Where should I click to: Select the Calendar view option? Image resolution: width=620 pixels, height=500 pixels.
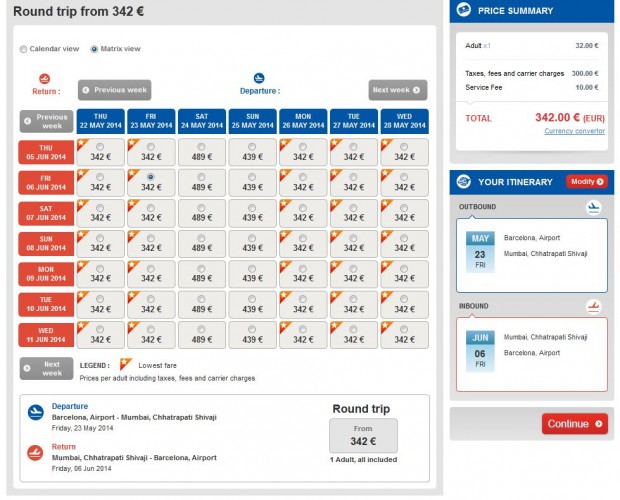pos(24,49)
